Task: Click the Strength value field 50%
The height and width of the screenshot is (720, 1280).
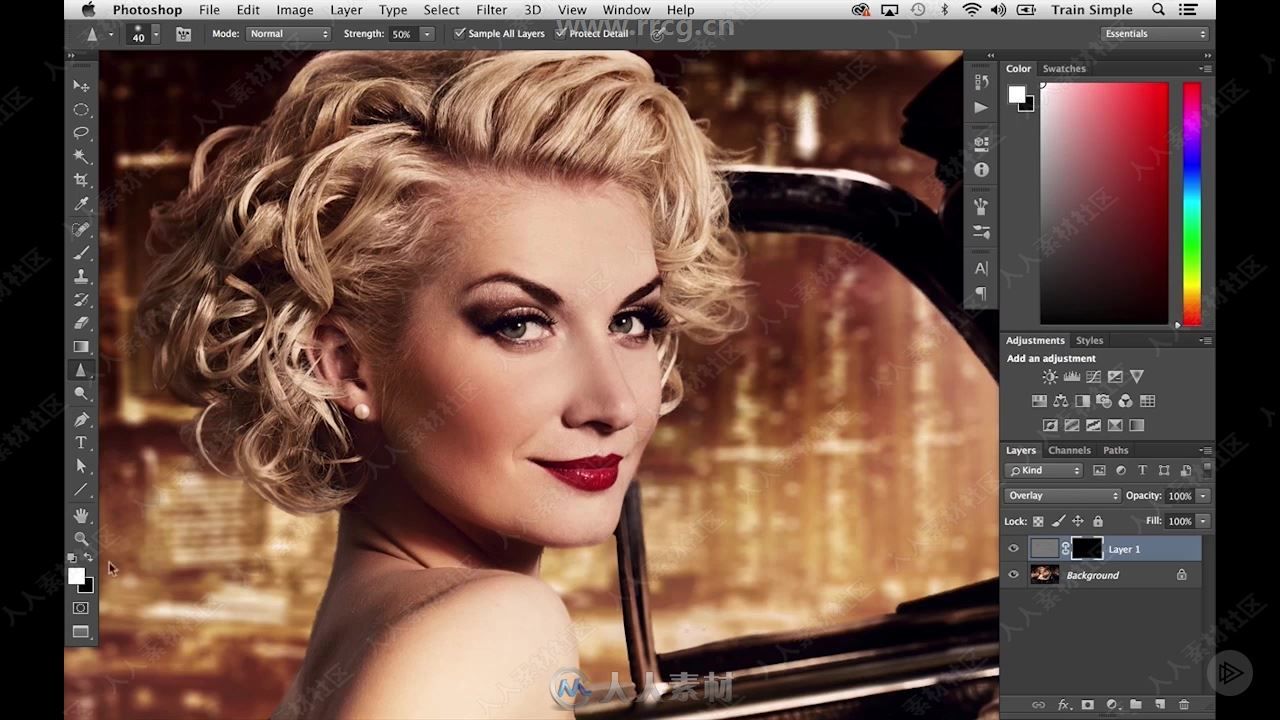Action: [403, 34]
